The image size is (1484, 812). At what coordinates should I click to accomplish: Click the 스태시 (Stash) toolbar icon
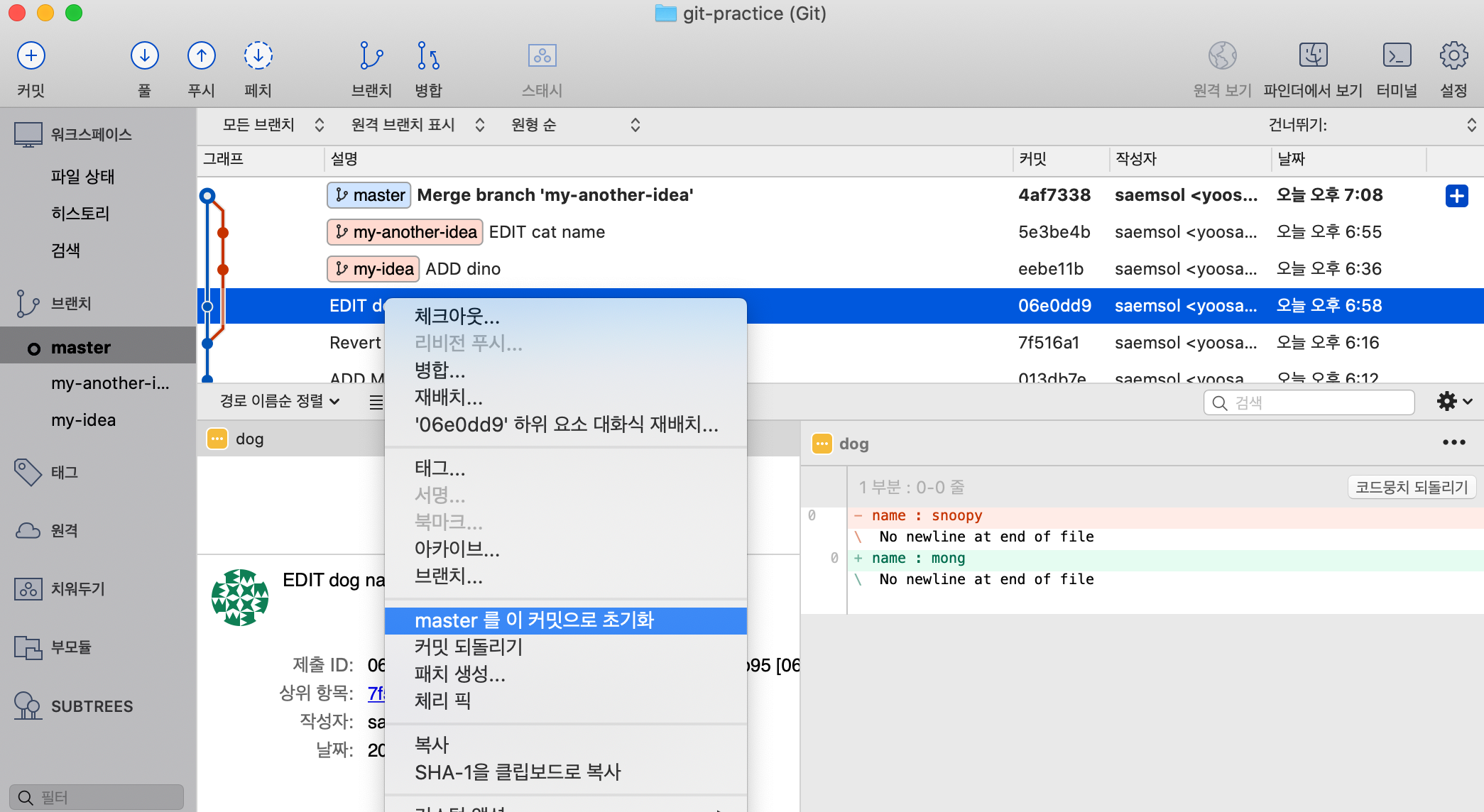pyautogui.click(x=542, y=56)
